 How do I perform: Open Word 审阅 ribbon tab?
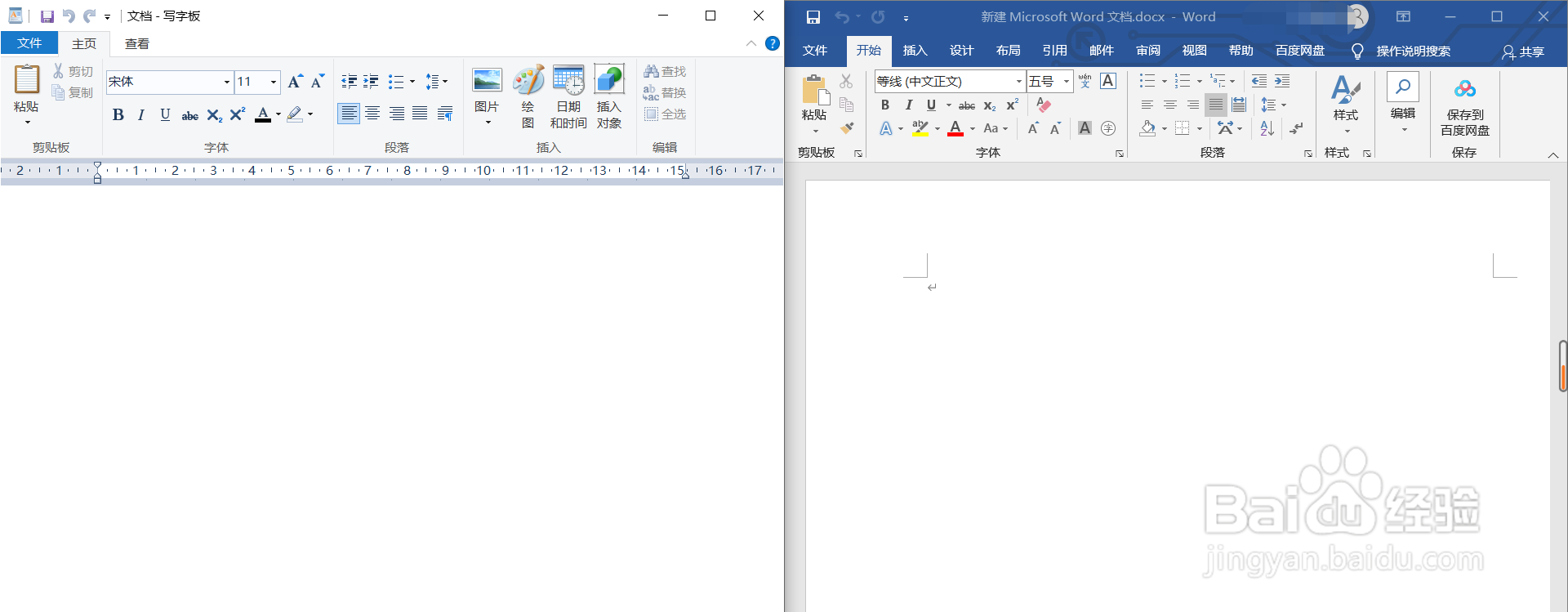point(1147,51)
